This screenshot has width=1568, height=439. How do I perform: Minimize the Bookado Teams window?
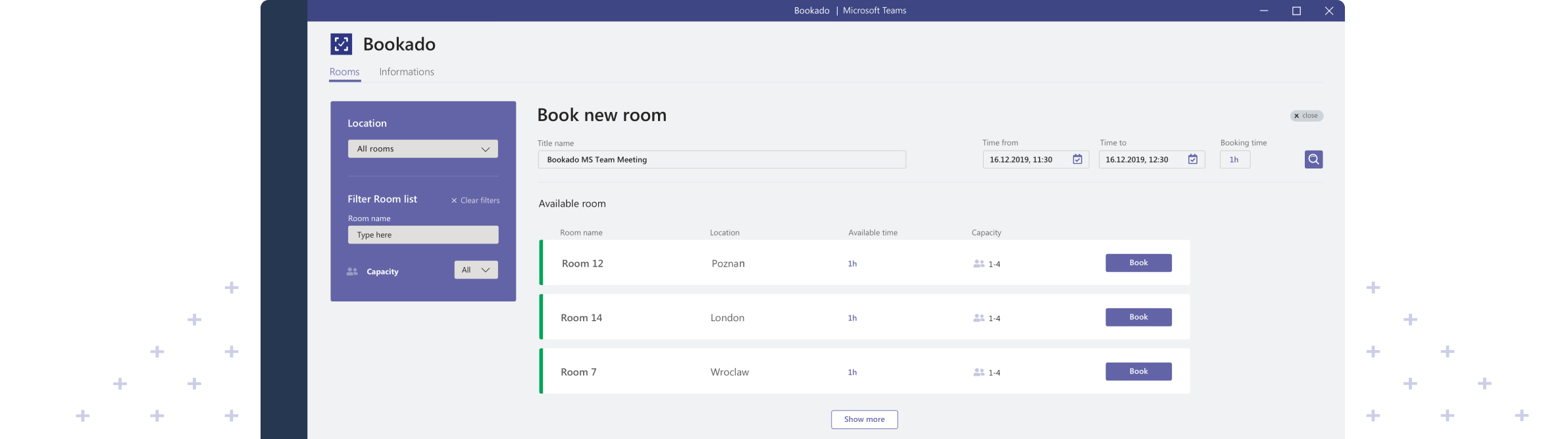tap(1263, 11)
